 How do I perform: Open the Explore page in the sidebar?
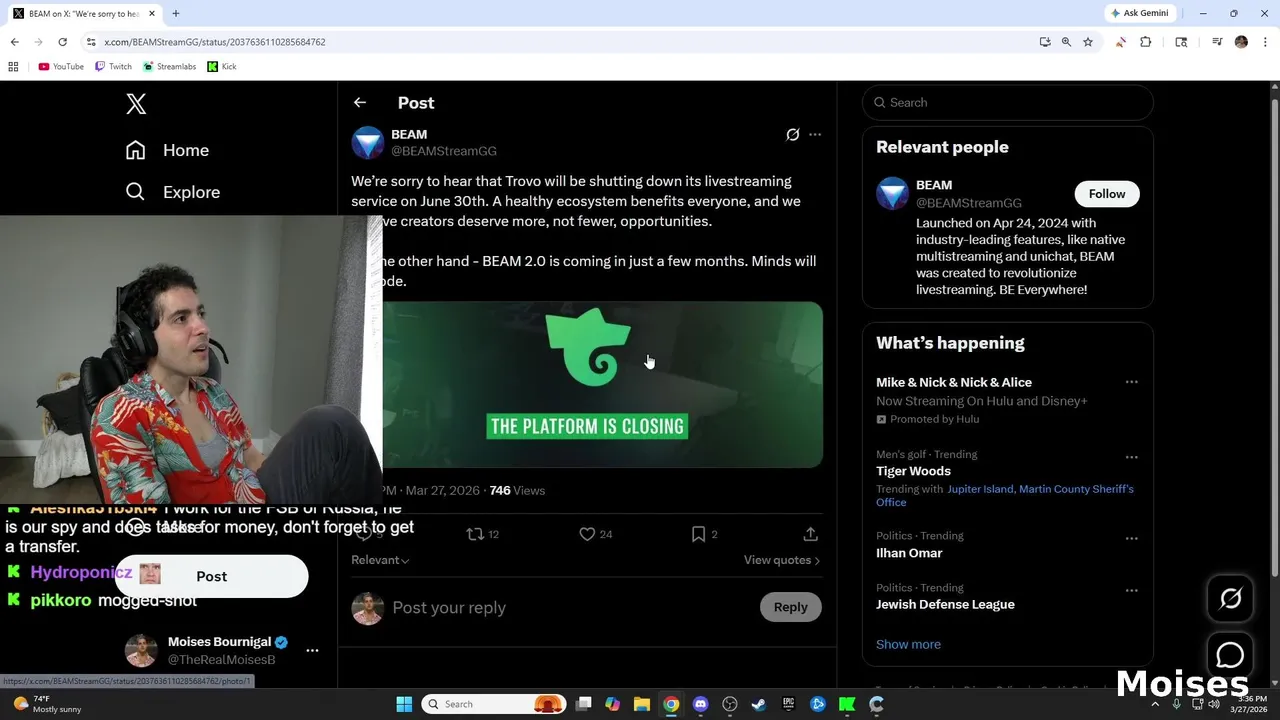[x=172, y=192]
